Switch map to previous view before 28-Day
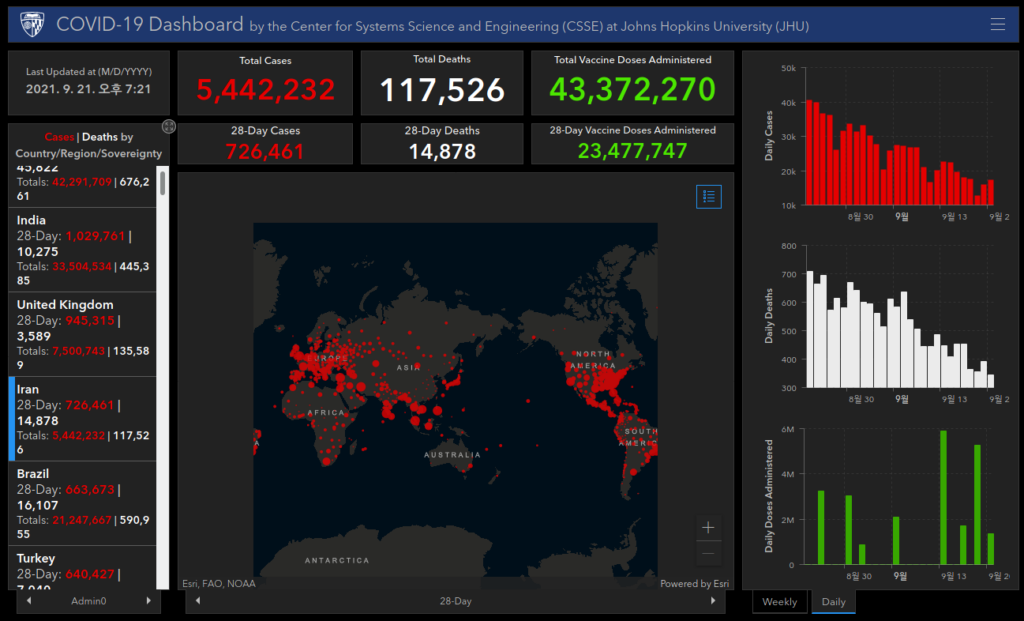This screenshot has width=1024, height=621. point(198,601)
